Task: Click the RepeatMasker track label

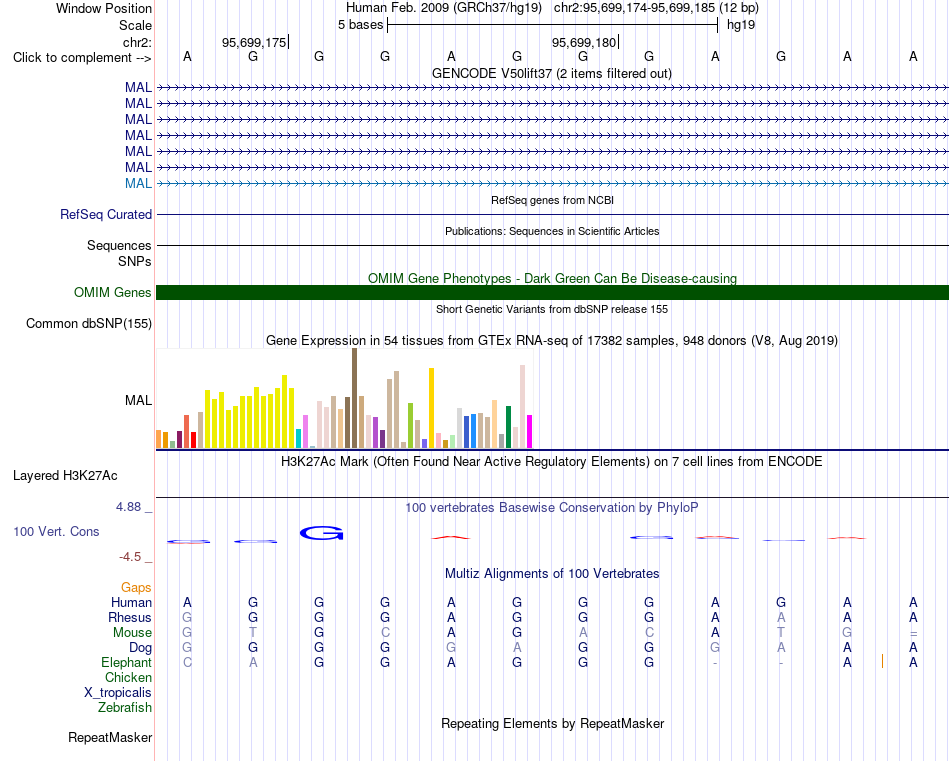Action: 110,737
